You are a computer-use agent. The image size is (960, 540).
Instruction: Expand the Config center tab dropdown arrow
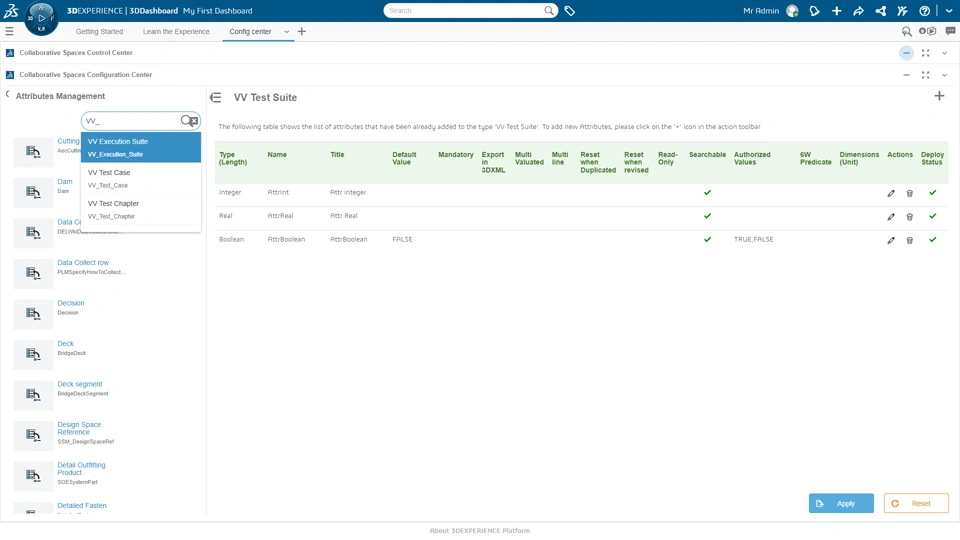click(287, 32)
